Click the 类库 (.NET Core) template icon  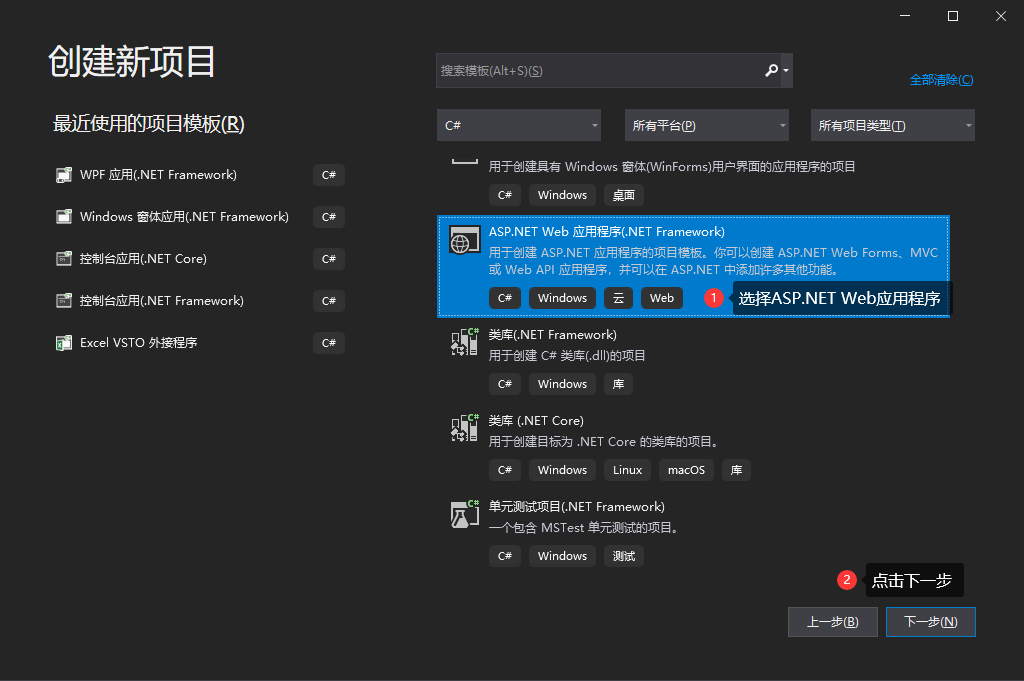[464, 428]
